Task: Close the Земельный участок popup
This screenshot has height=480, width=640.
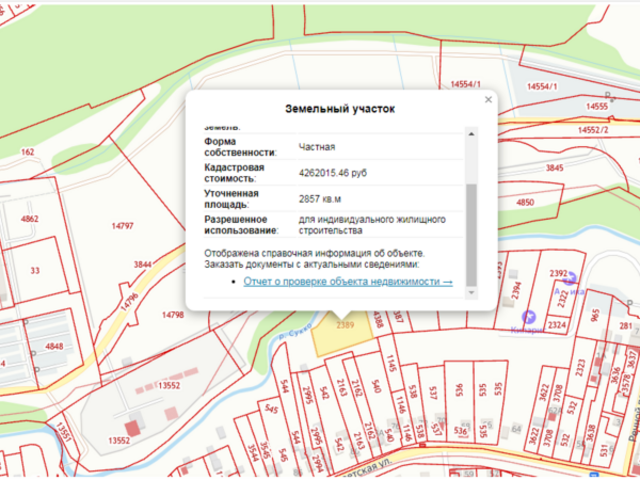Action: pyautogui.click(x=488, y=100)
